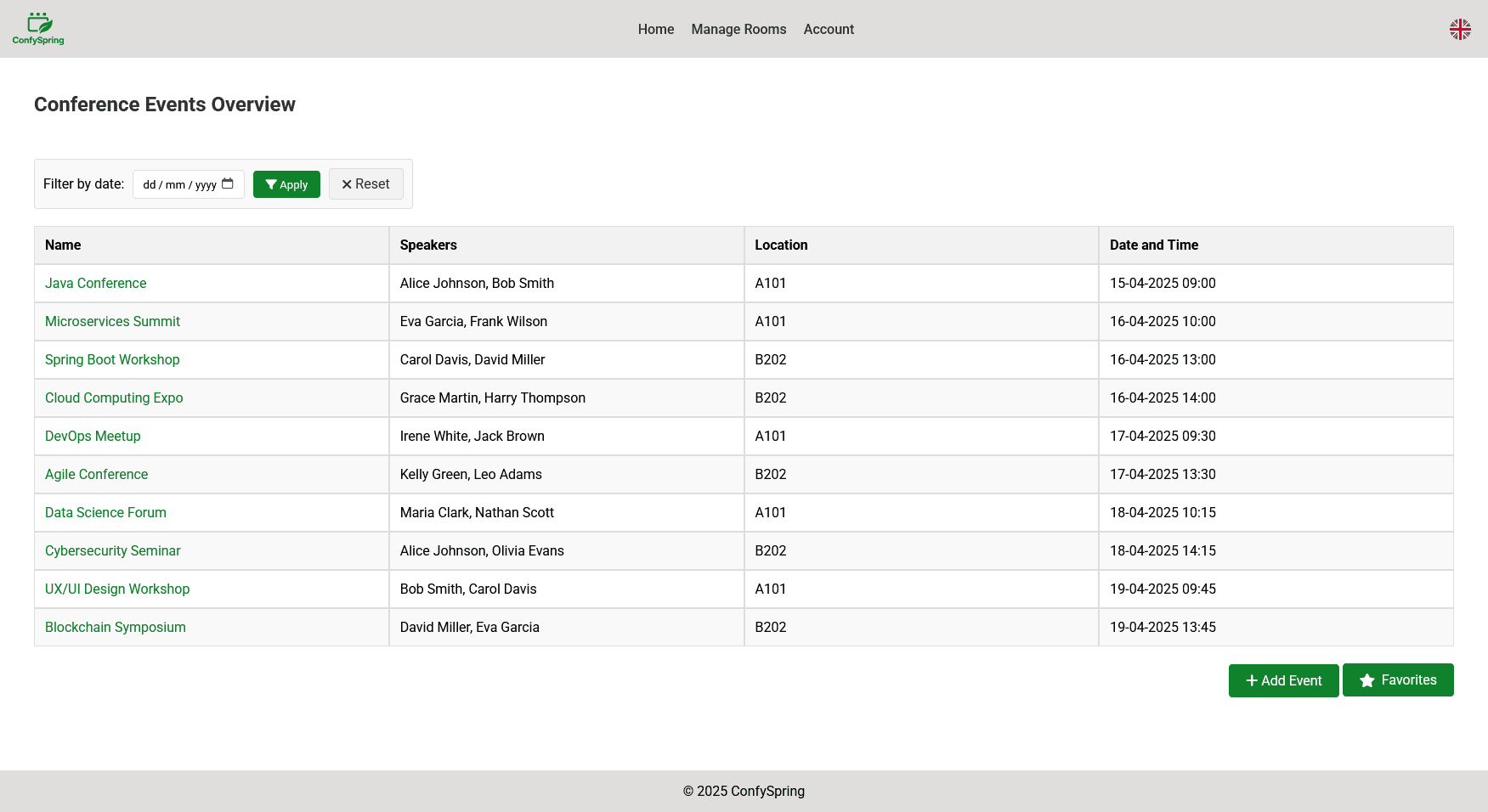Viewport: 1488px width, 812px height.
Task: Open the Microservices Summit event
Action: coord(112,322)
